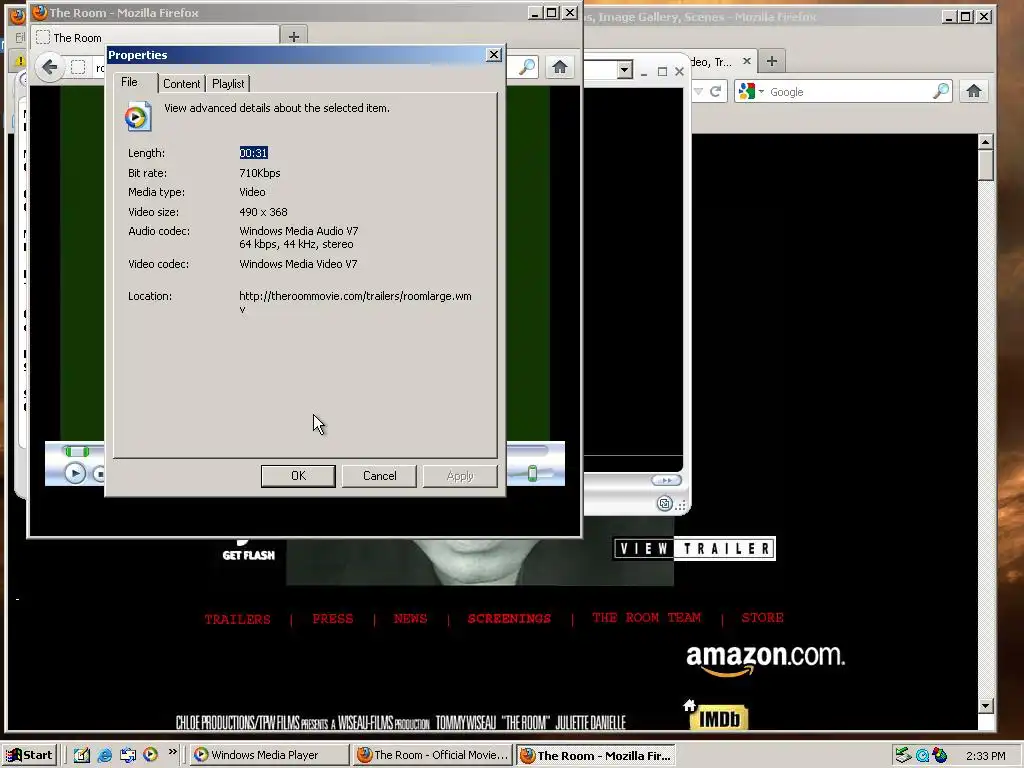Screen dimensions: 1024x768
Task: Click the Windows Media Audio V7 text
Action: [298, 231]
